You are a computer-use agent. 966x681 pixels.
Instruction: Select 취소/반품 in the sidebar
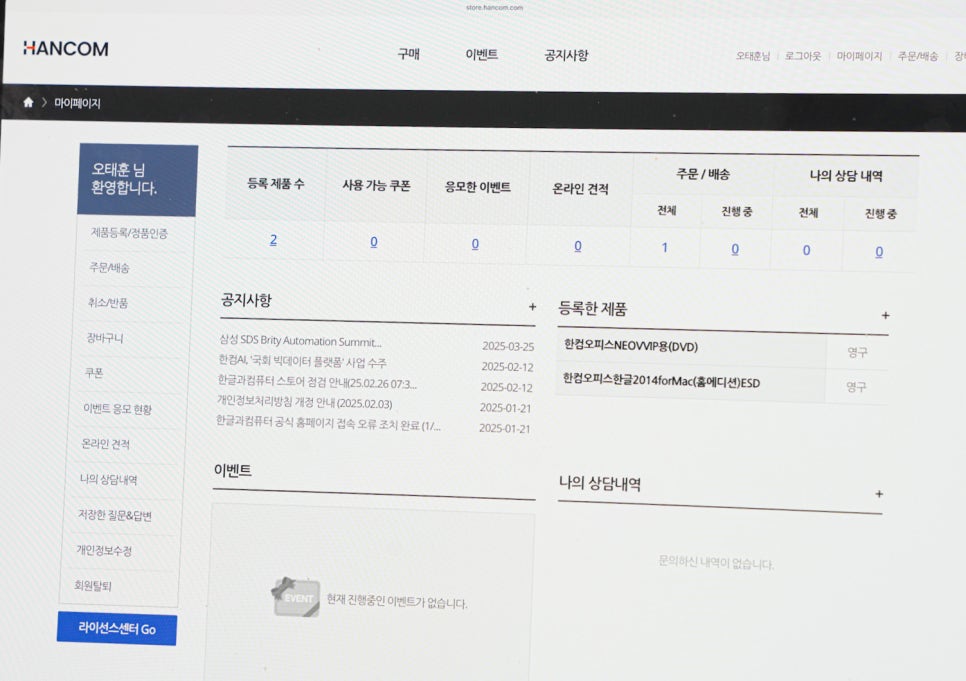coord(108,303)
